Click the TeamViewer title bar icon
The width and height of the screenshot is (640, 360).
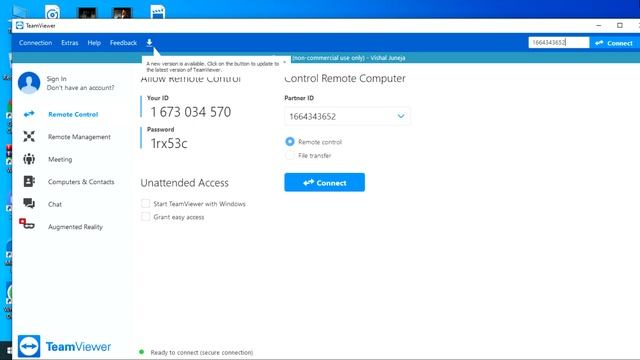pyautogui.click(x=20, y=25)
